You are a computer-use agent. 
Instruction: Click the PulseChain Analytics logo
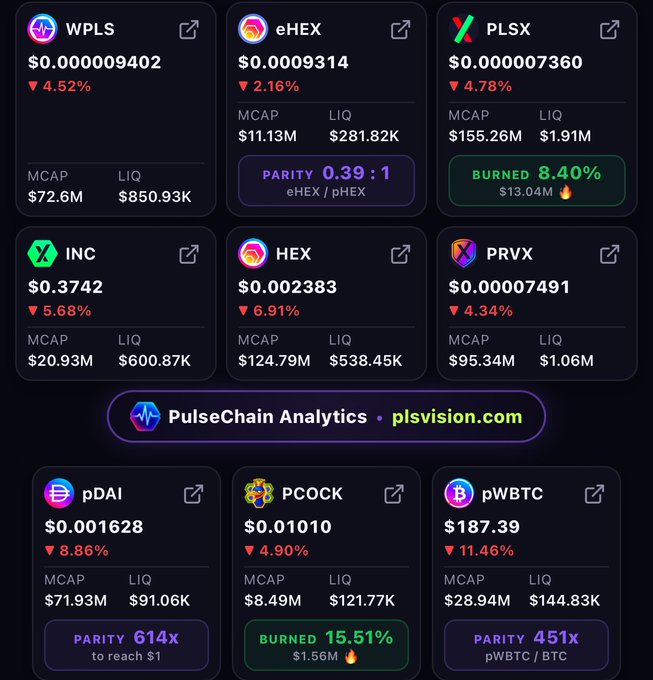(145, 416)
